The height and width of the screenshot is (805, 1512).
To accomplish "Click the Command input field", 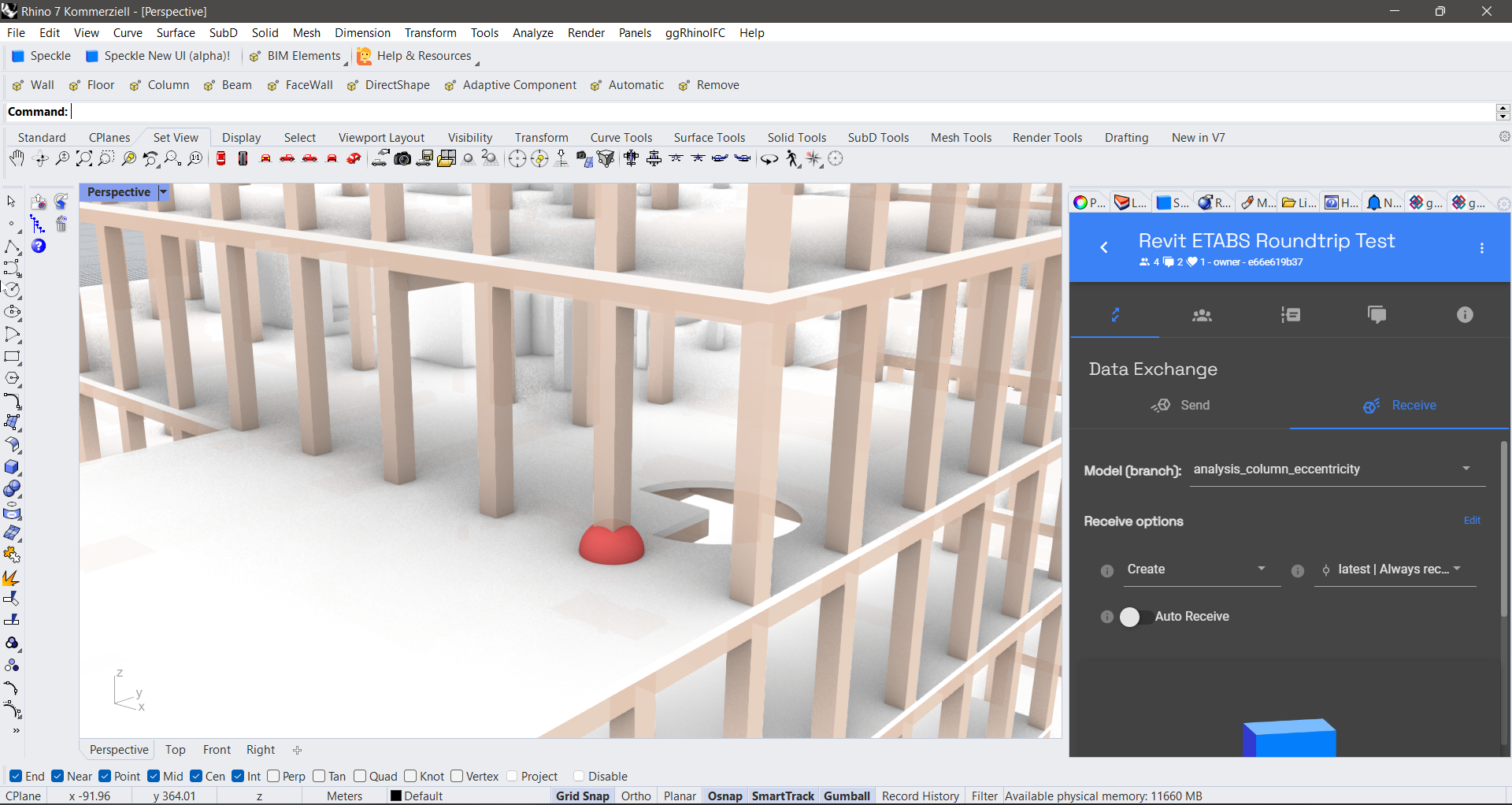I will tap(783, 112).
